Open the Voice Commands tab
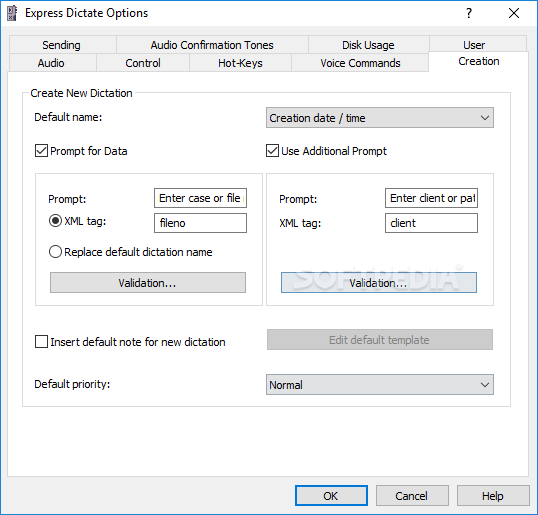This screenshot has height=515, width=538. 360,63
